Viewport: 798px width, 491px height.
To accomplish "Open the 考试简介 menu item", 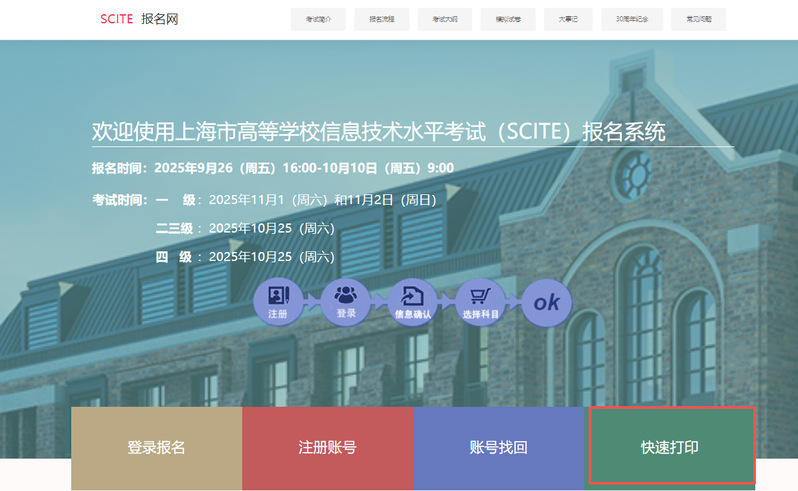I will (x=318, y=19).
